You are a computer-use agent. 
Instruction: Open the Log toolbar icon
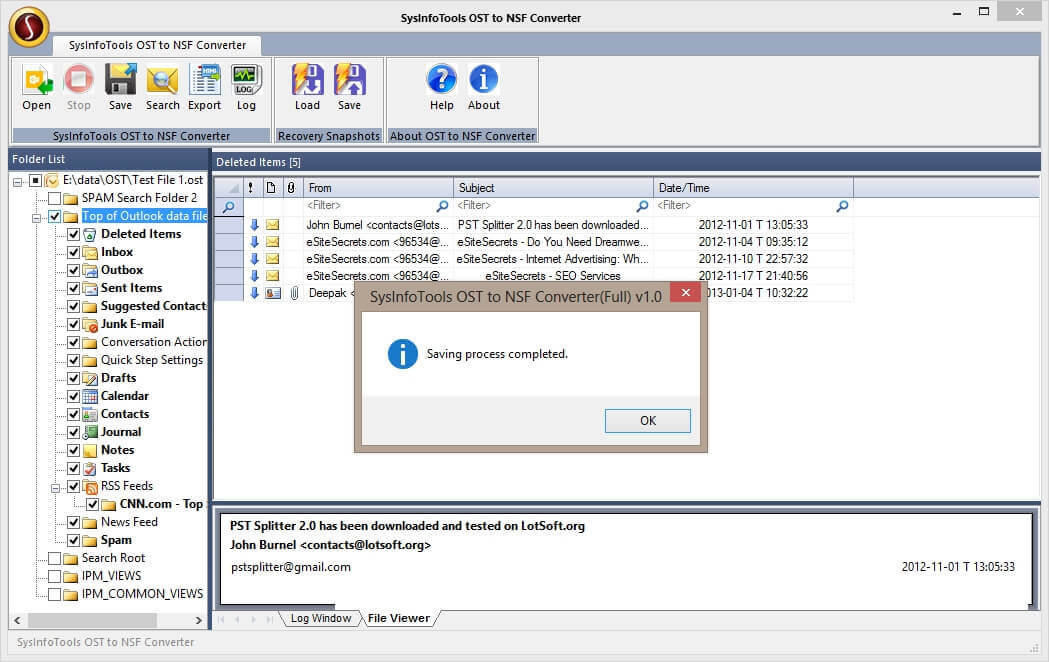coord(246,80)
